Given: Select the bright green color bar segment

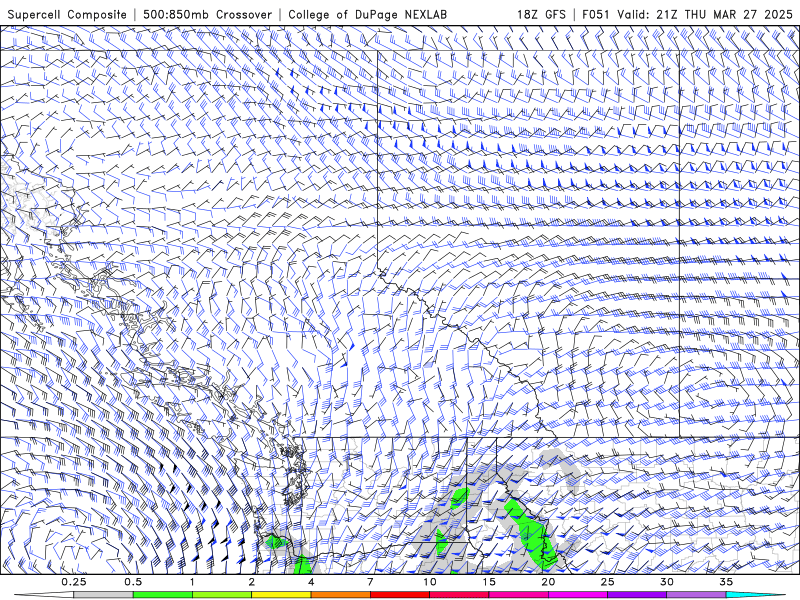Looking at the screenshot, I should click(163, 595).
